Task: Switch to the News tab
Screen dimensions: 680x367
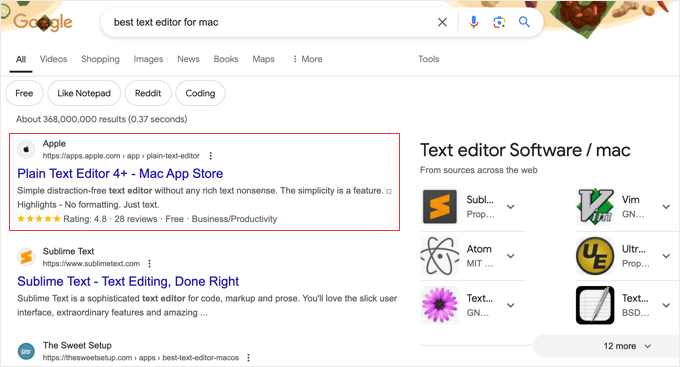Action: point(188,59)
